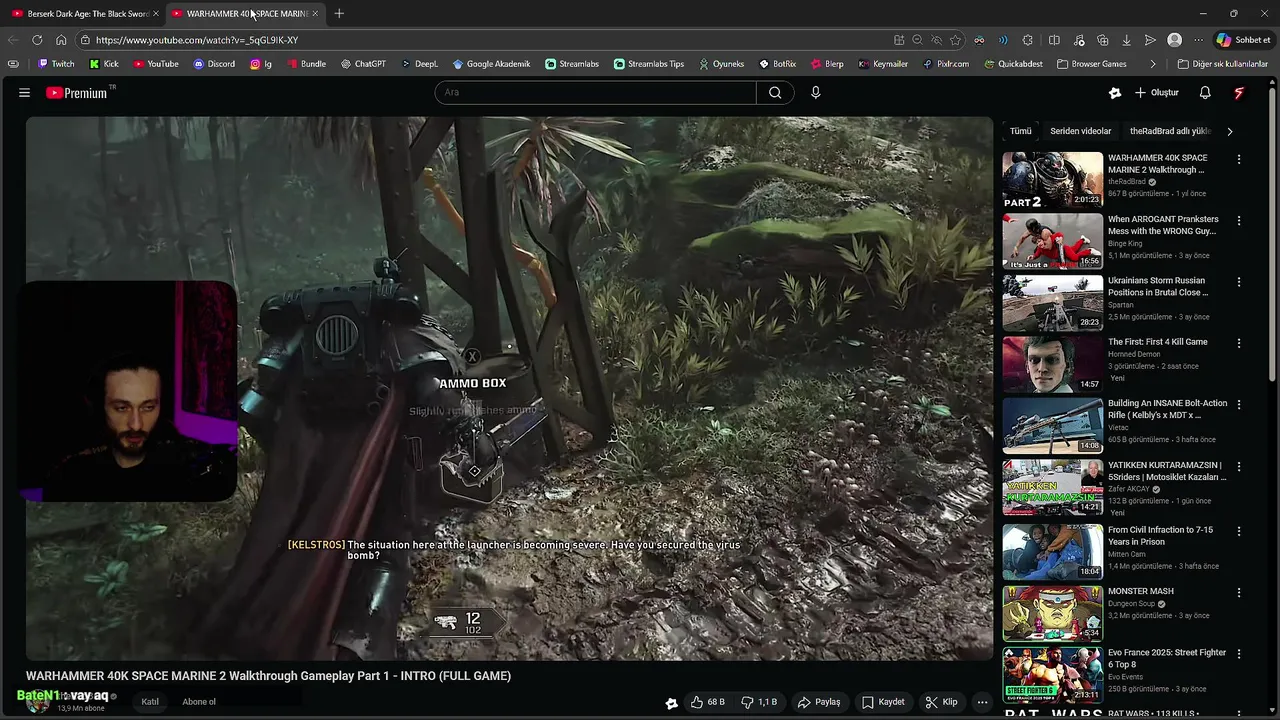Viewport: 1280px width, 720px height.
Task: Show next filter chips arrow
Action: point(1229,131)
